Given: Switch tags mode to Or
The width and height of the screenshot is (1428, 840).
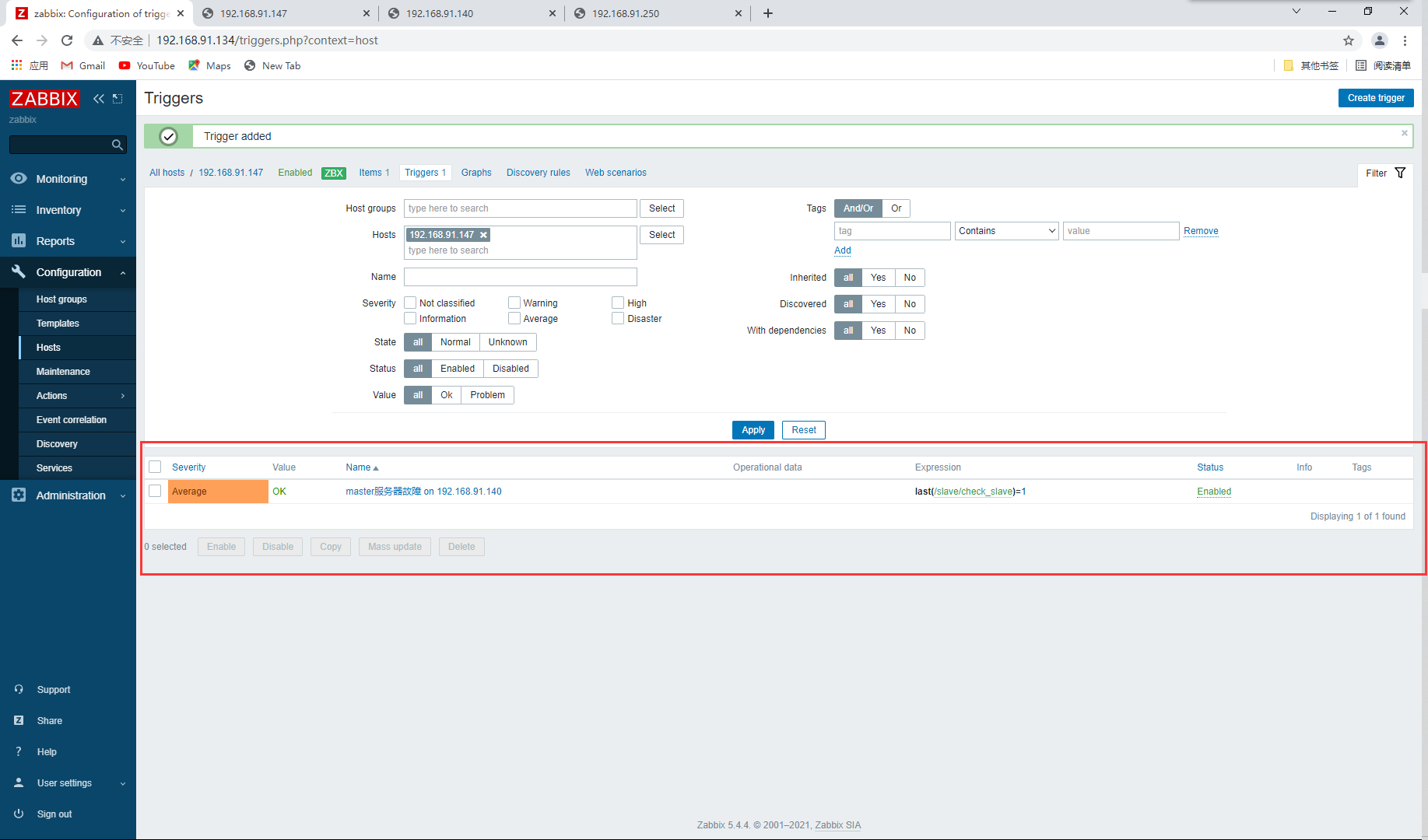Looking at the screenshot, I should [896, 208].
